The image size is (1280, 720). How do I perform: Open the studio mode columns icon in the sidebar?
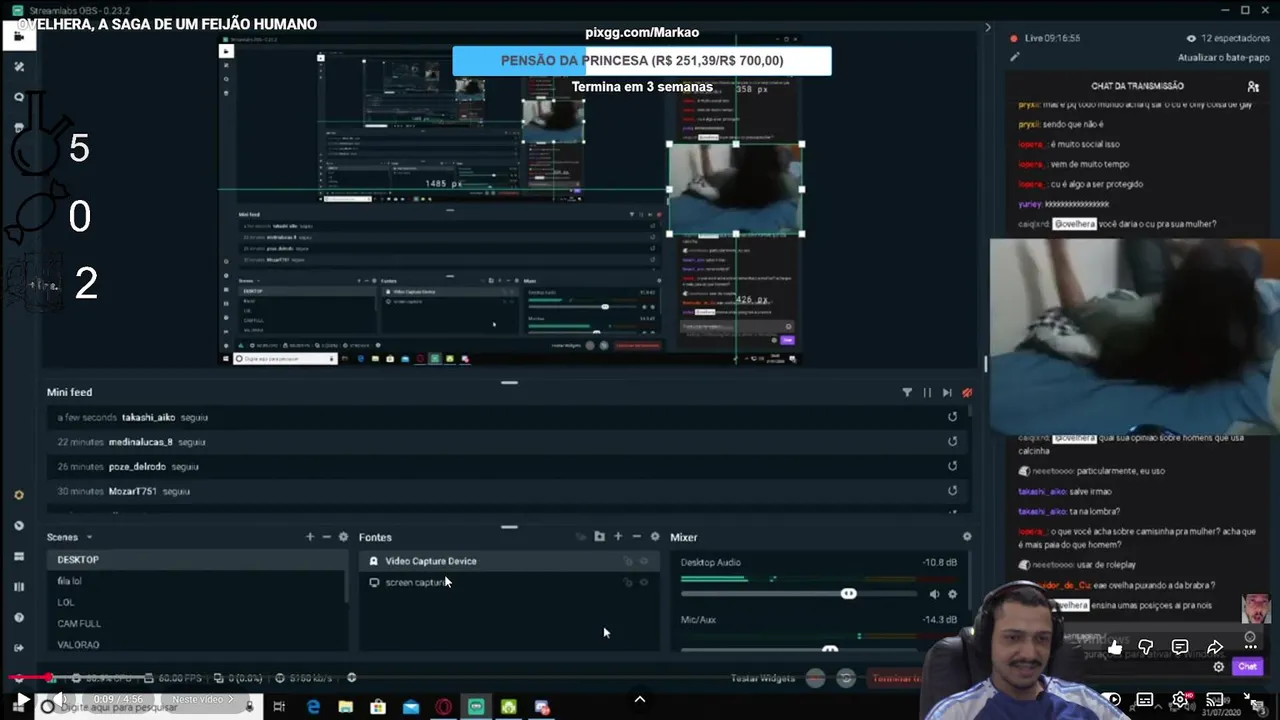click(x=19, y=587)
